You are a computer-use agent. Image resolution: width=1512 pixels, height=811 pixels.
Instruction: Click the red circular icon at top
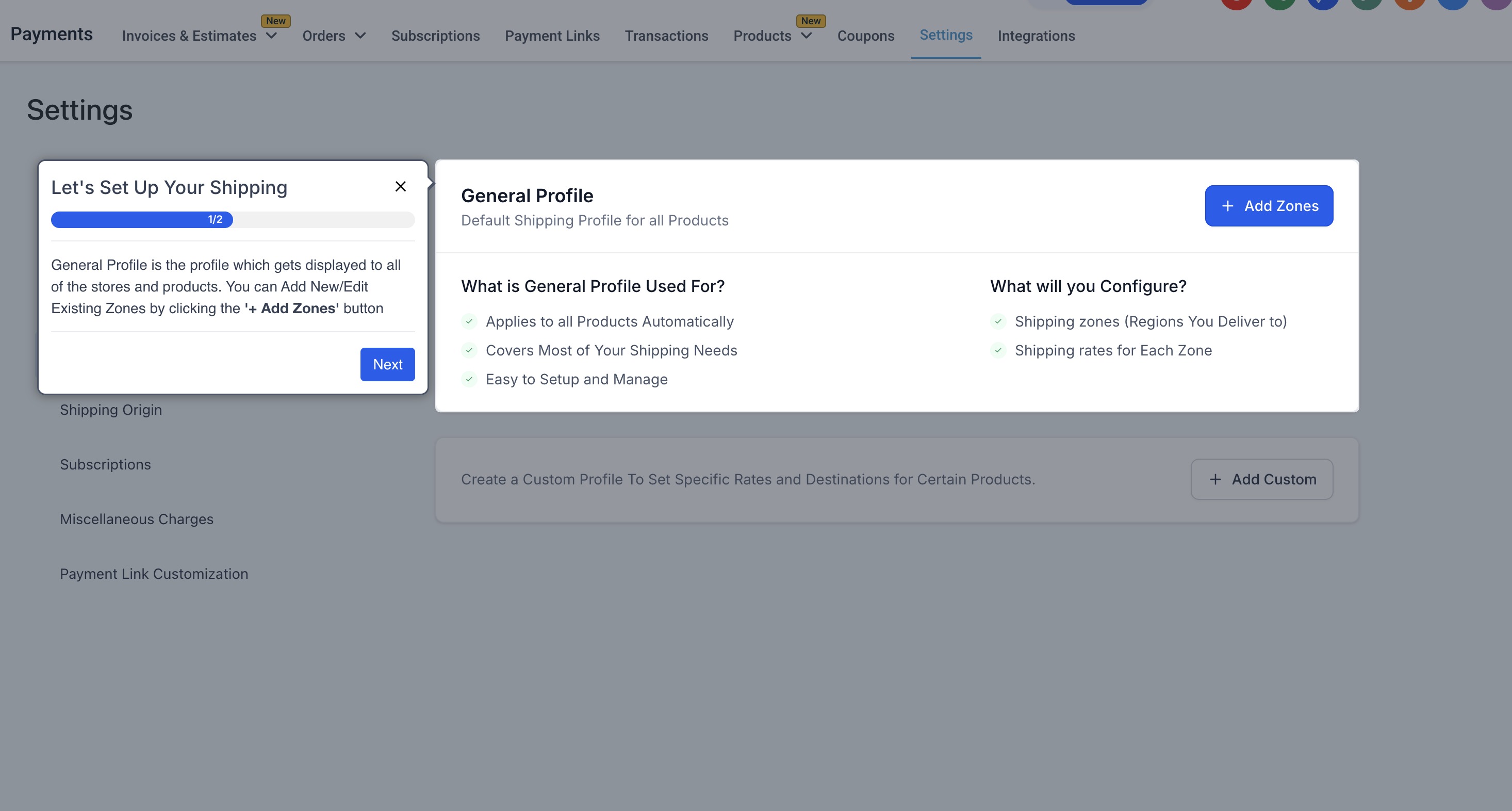[x=1236, y=3]
